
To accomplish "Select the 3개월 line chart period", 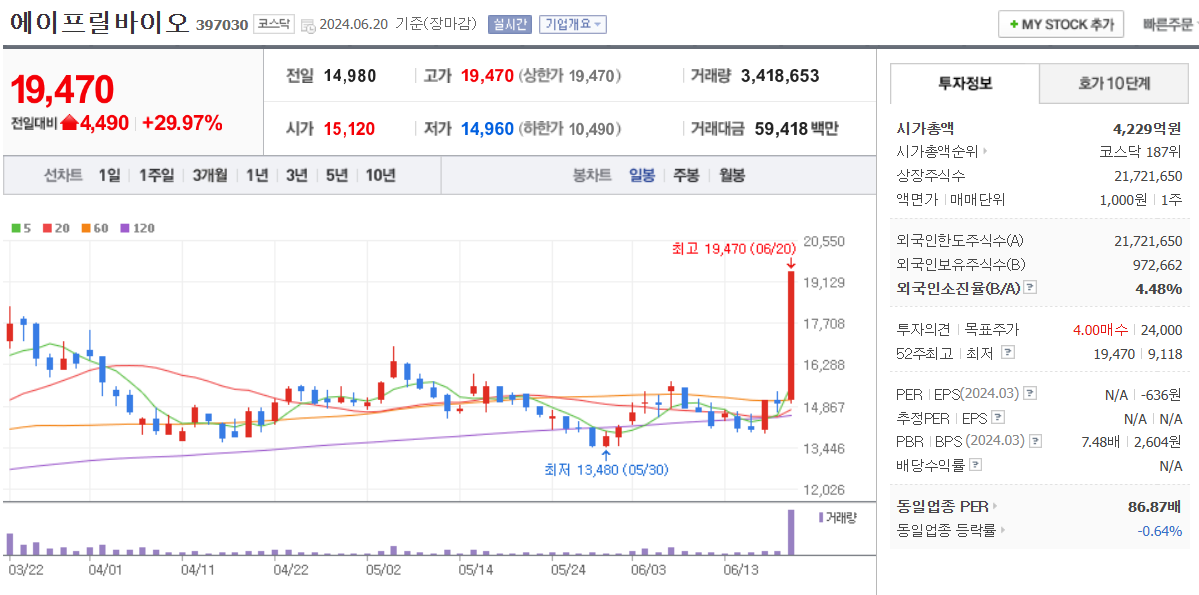I will pyautogui.click(x=210, y=175).
